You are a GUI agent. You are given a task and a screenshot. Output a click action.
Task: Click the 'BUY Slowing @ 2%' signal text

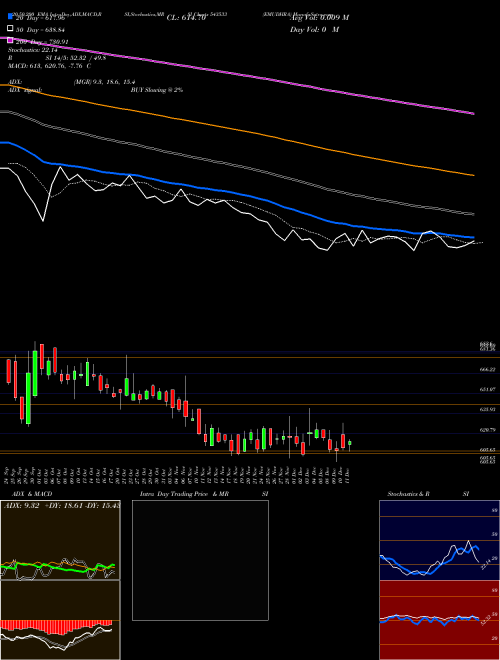[157, 90]
